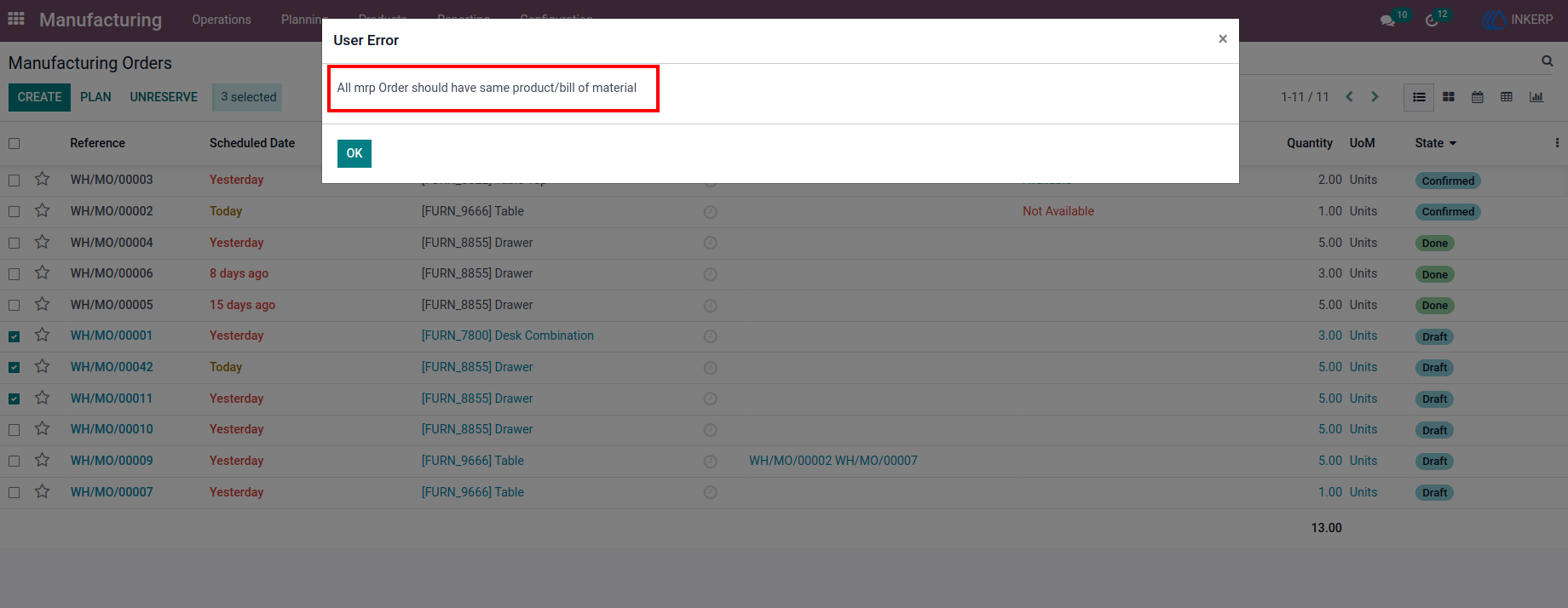The height and width of the screenshot is (608, 1568).
Task: Switch to pivot table view icon
Action: click(x=1507, y=97)
